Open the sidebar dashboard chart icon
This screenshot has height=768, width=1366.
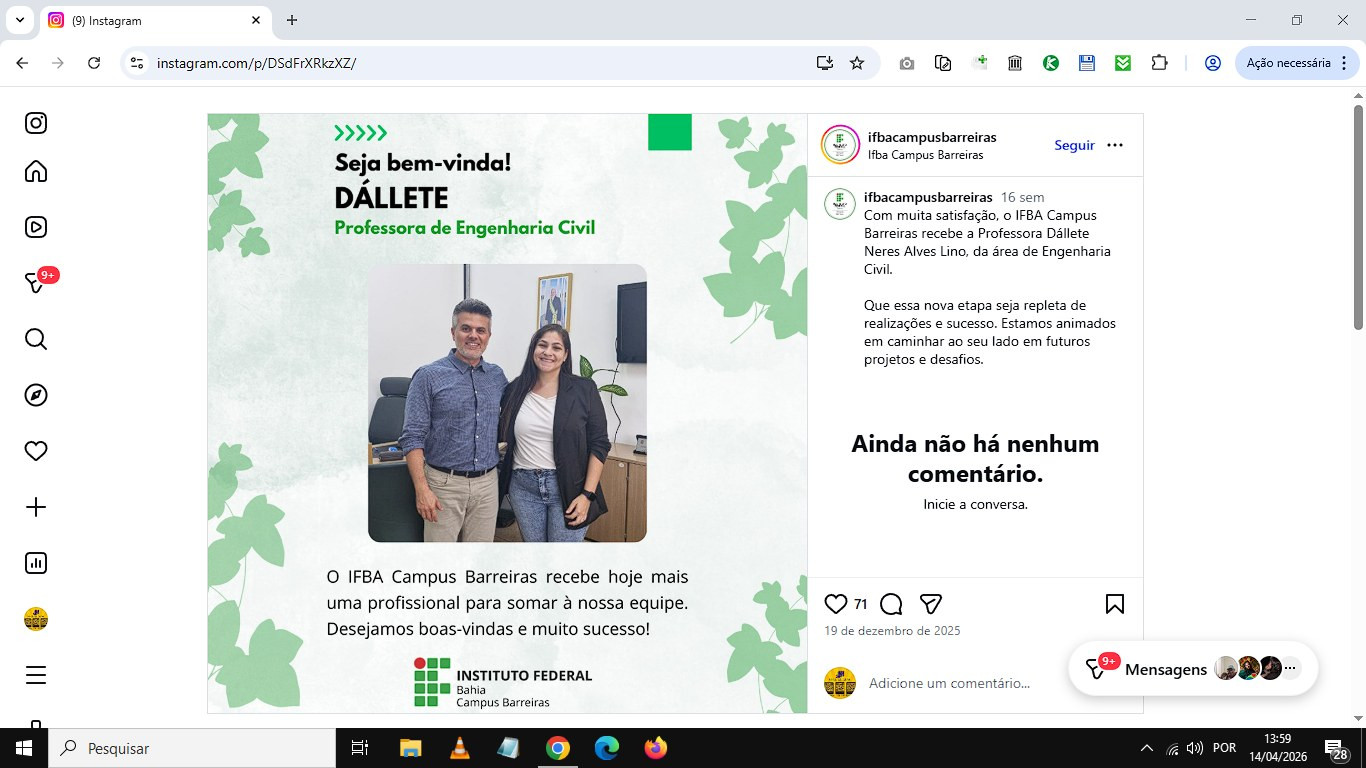tap(36, 563)
